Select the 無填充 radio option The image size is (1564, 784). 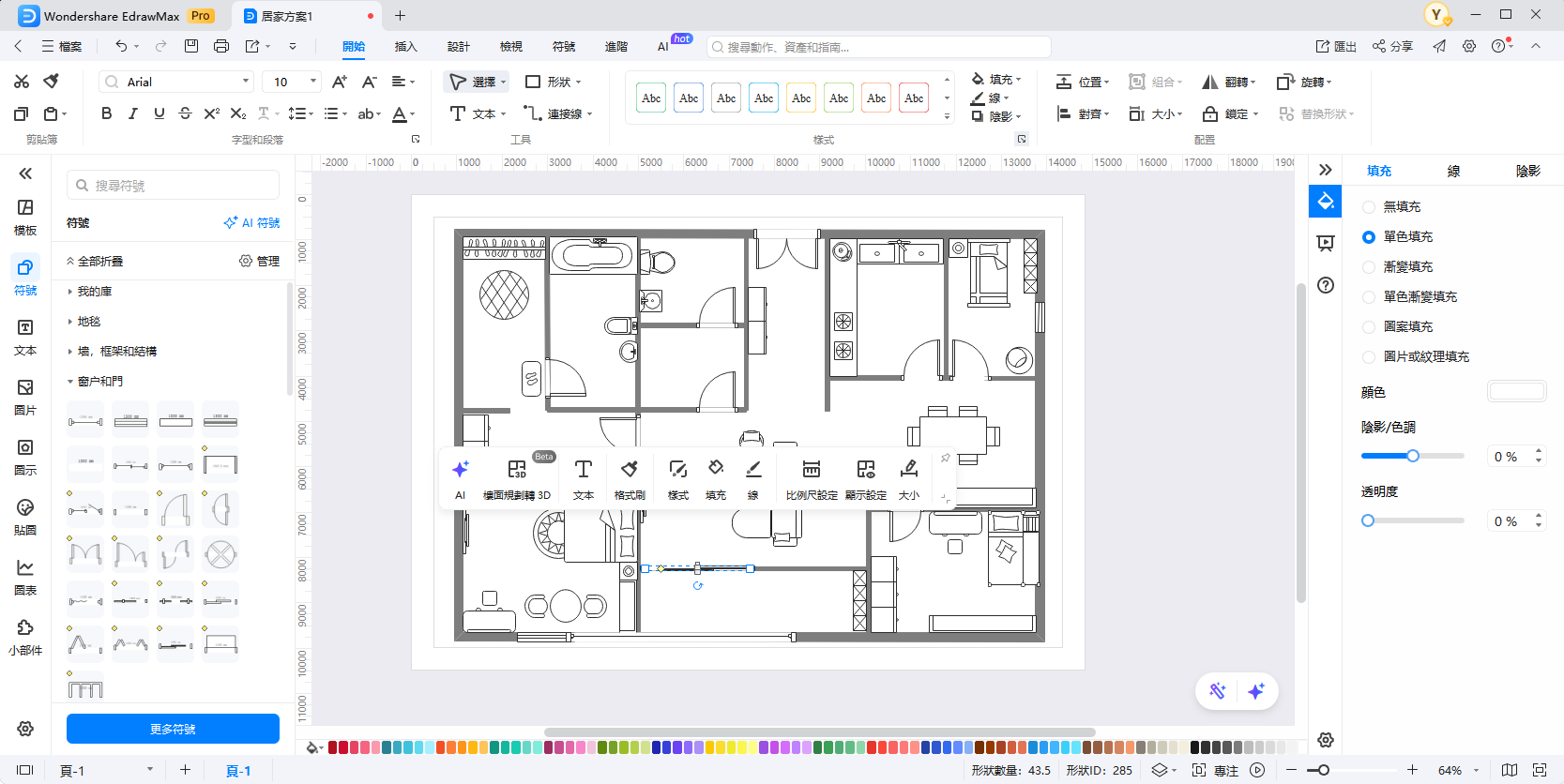pyautogui.click(x=1369, y=207)
